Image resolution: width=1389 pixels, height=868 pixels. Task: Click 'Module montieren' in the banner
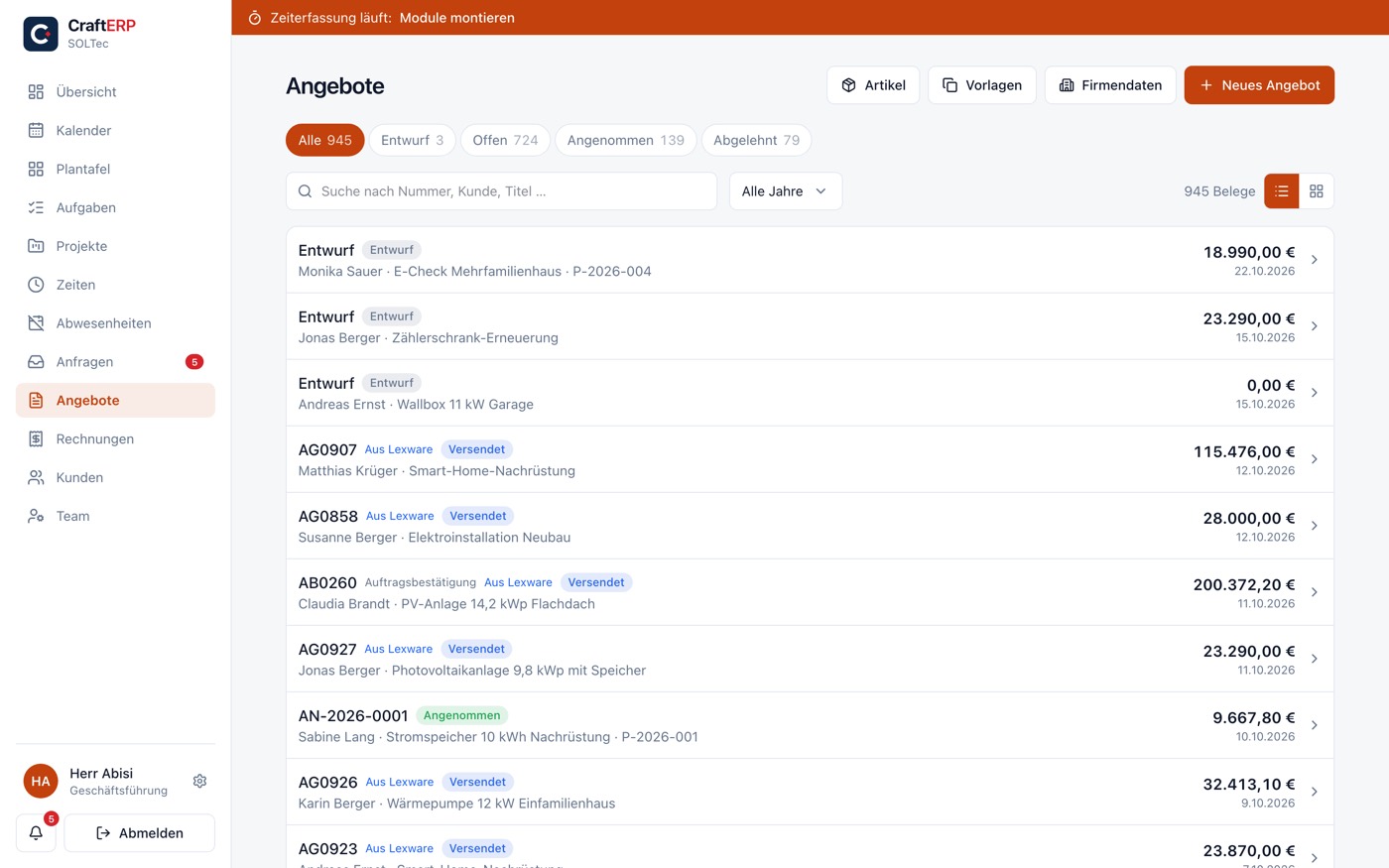pos(457,18)
